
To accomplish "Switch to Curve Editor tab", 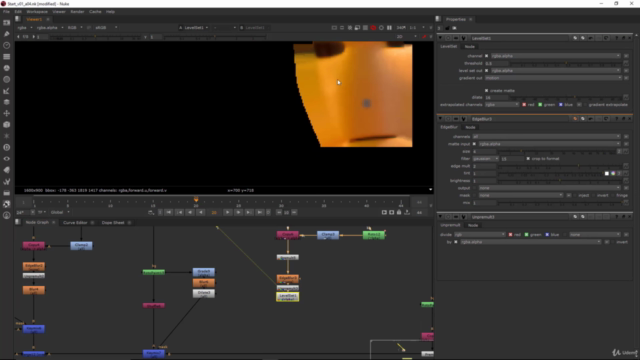I will click(x=75, y=223).
